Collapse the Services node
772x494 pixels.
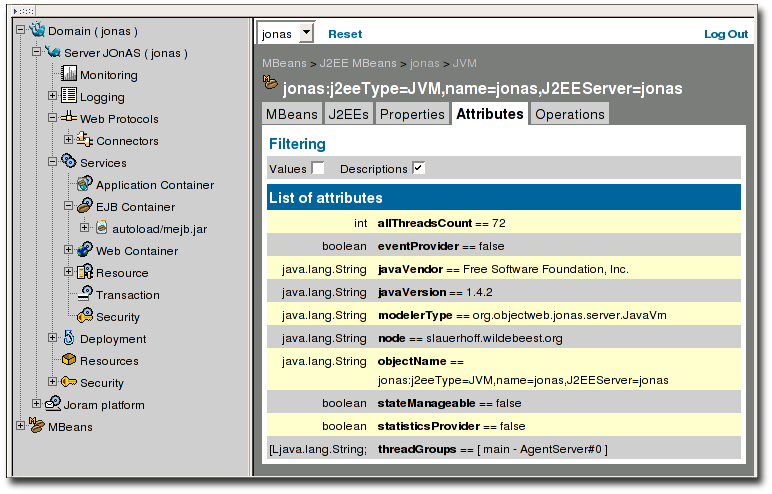click(53, 162)
